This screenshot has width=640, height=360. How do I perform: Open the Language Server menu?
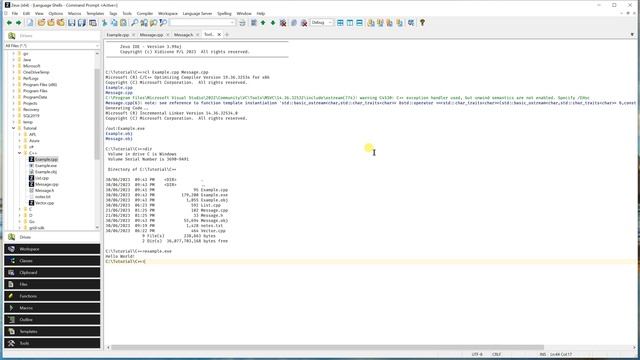(197, 13)
